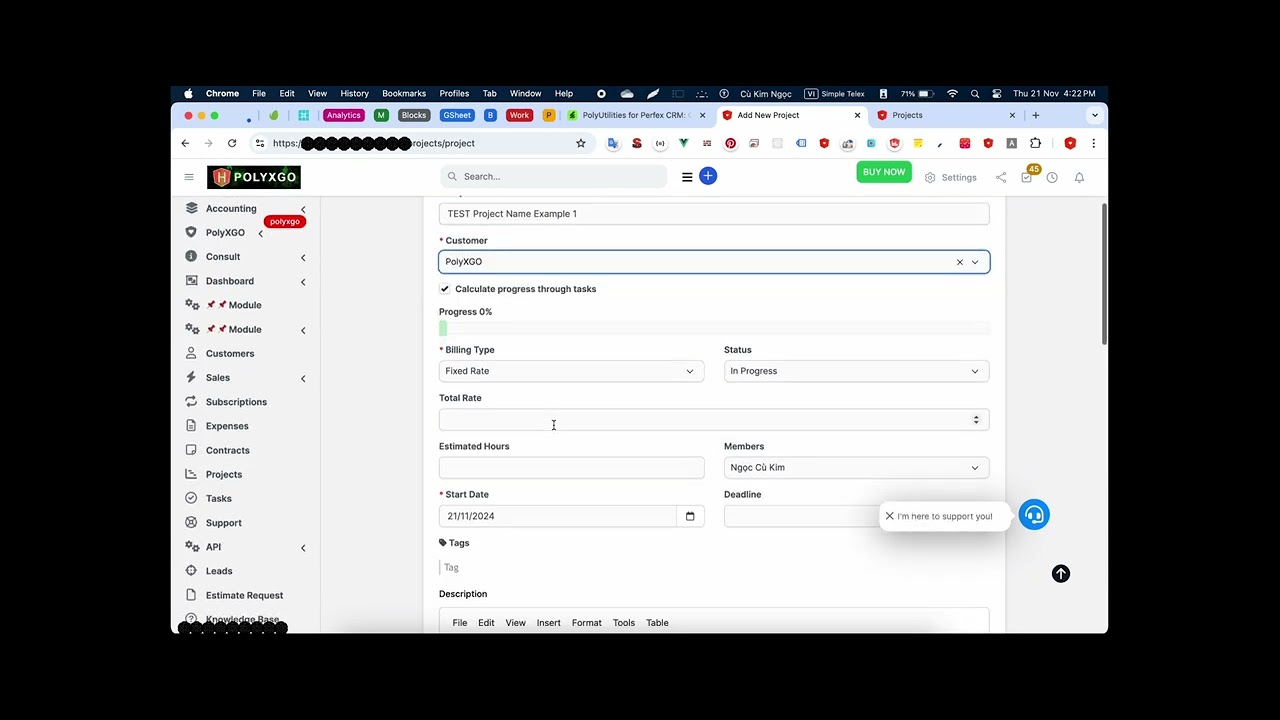This screenshot has width=1280, height=720.
Task: Go to Projects in the sidebar
Action: pos(224,474)
